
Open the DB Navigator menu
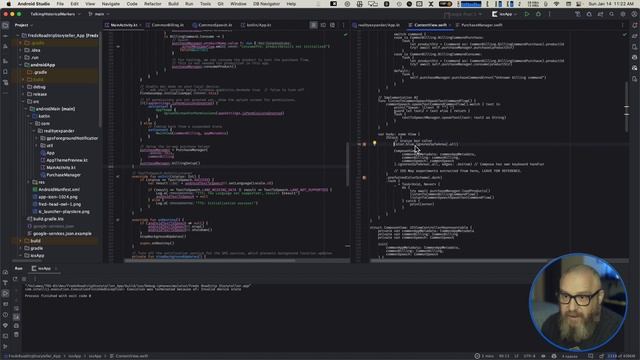(266, 4)
